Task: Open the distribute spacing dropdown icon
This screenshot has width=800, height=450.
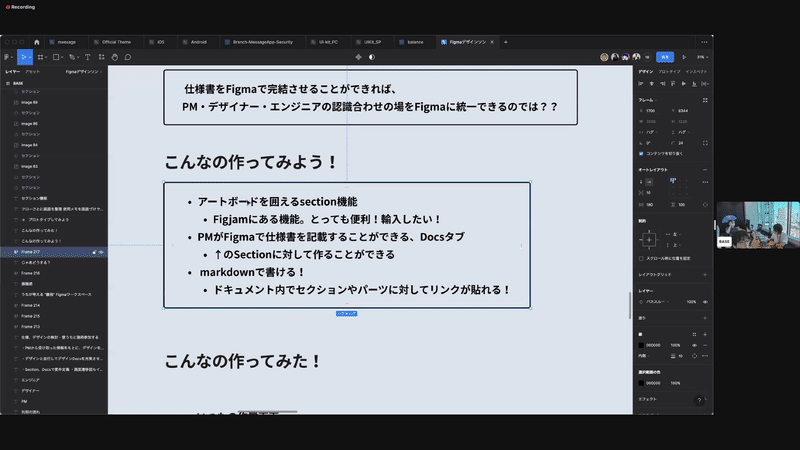Action: pos(705,84)
